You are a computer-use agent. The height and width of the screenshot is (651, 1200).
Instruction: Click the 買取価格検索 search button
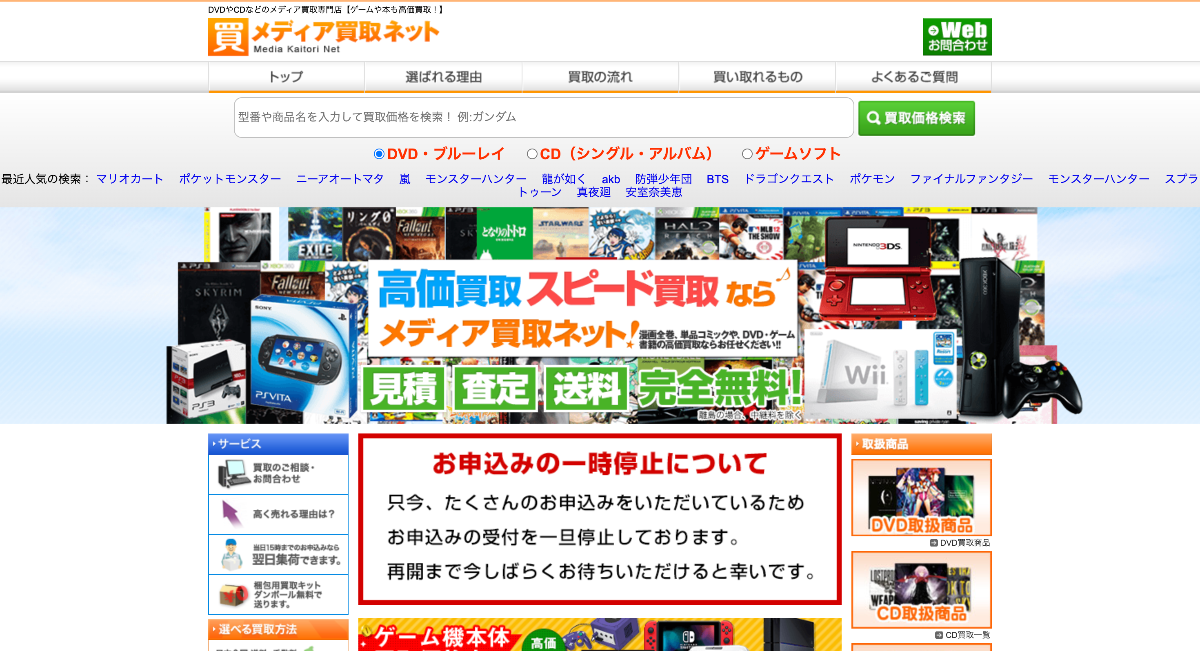[x=916, y=118]
